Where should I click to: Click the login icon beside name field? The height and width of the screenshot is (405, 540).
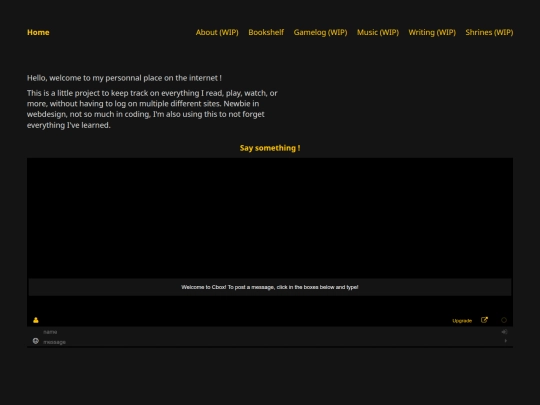coord(505,332)
